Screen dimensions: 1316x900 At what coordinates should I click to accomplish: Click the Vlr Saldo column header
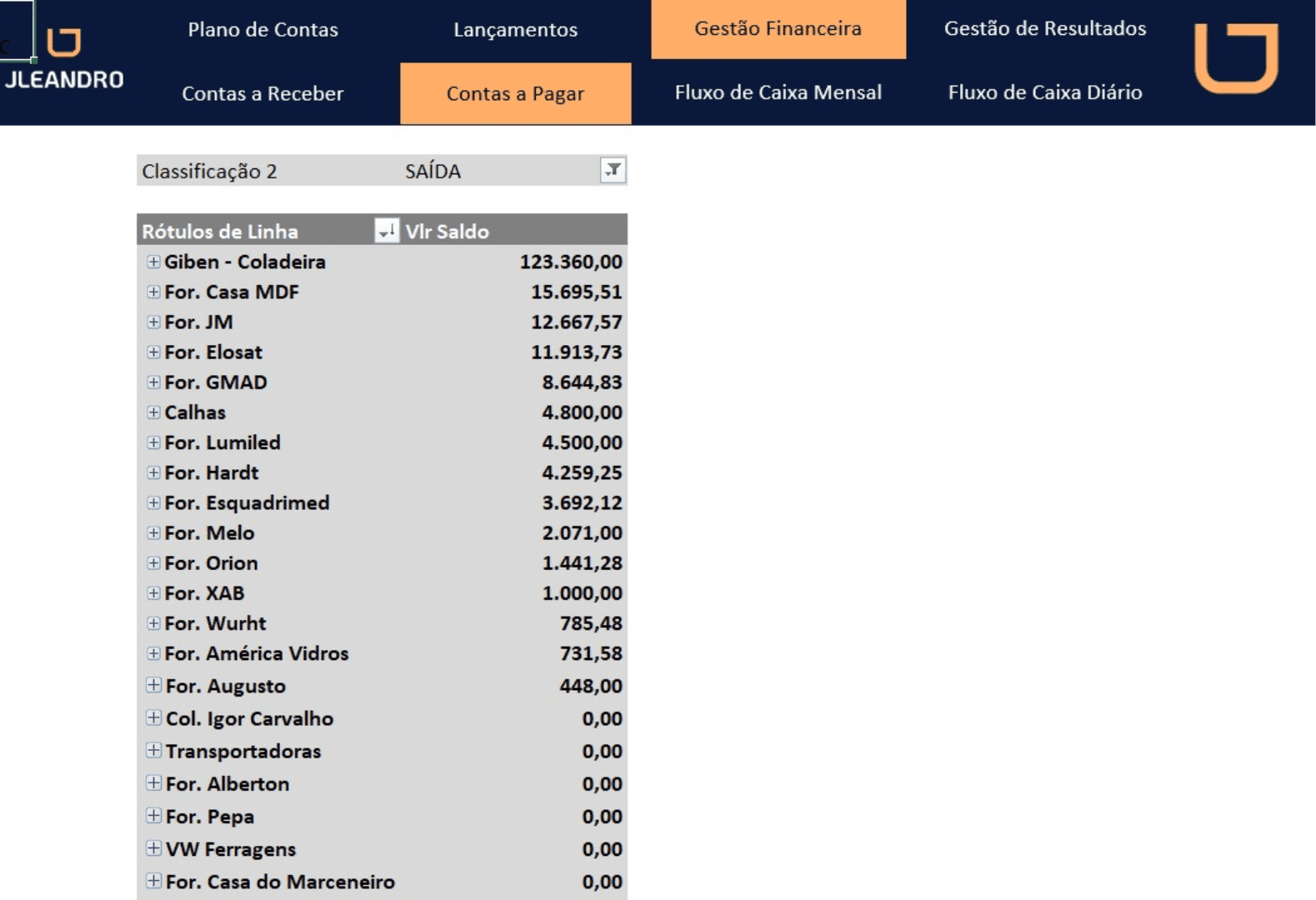coord(448,231)
